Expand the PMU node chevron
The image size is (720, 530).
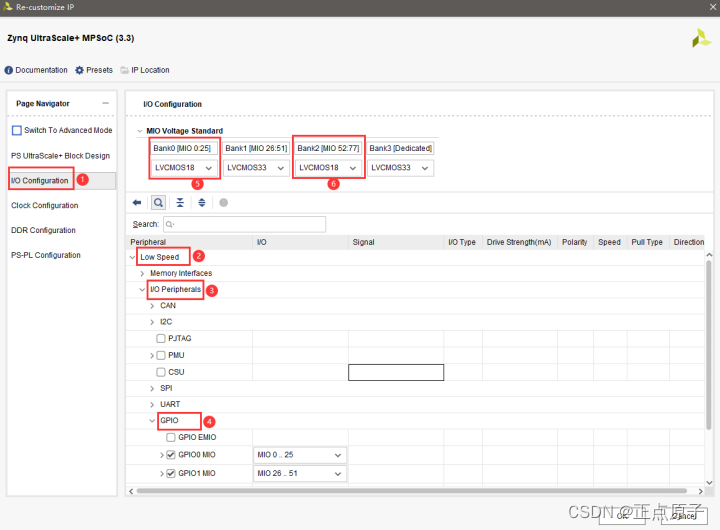pyautogui.click(x=152, y=355)
